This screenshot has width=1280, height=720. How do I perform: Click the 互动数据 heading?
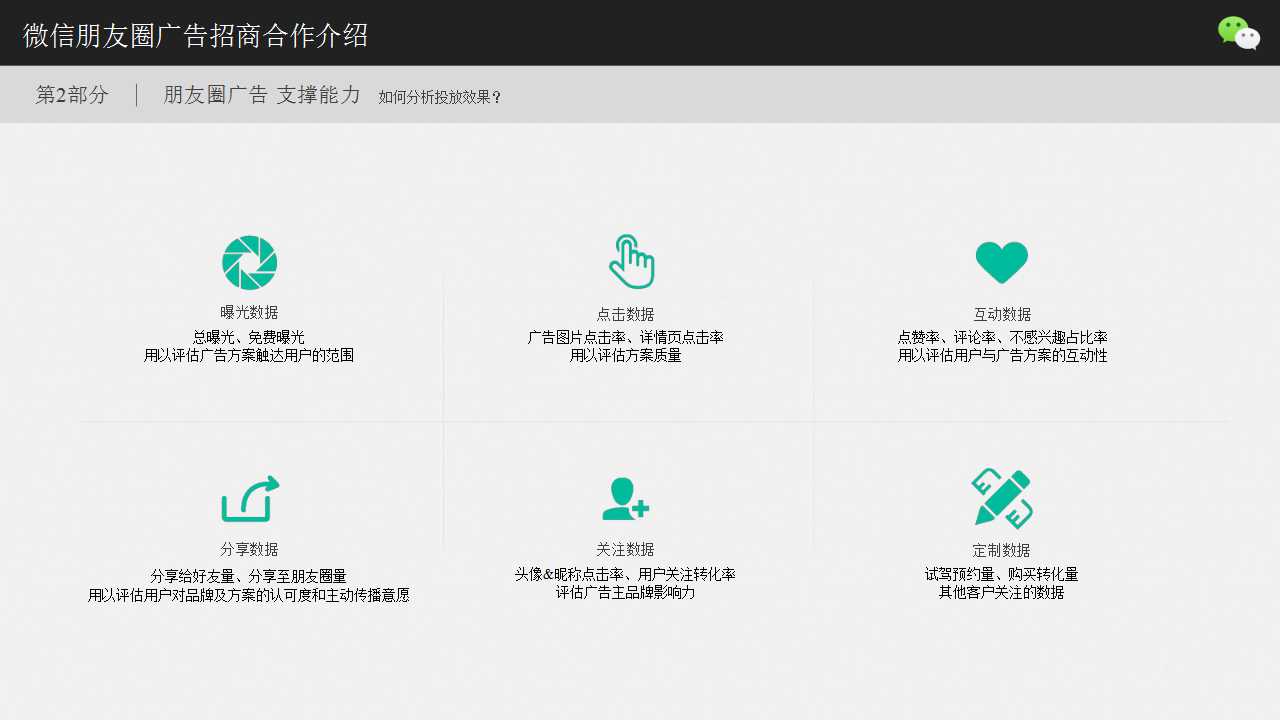1002,313
